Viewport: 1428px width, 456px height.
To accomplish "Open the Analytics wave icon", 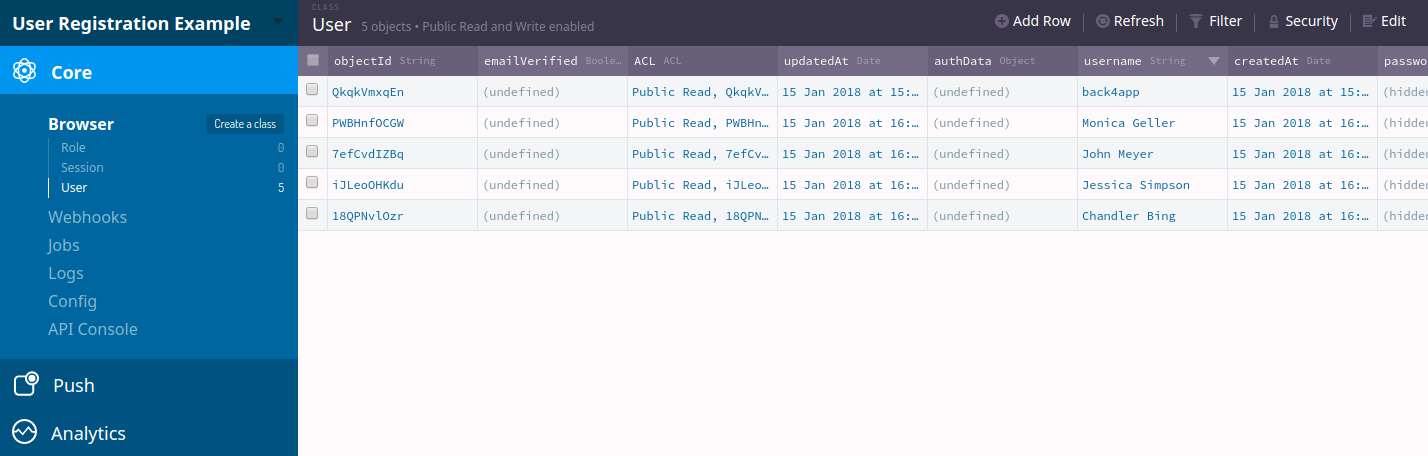I will (25, 432).
